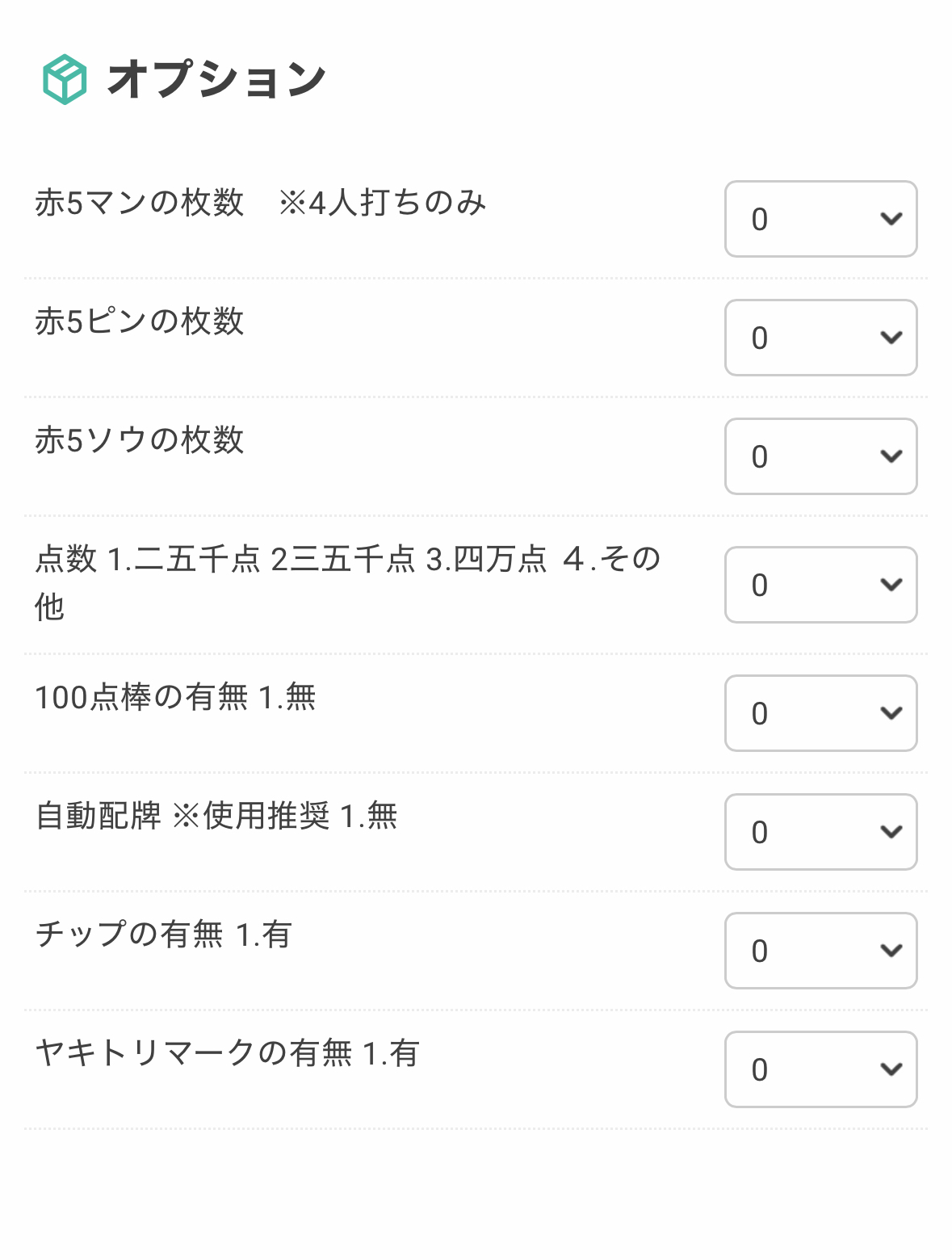The width and height of the screenshot is (952, 1260).
Task: Open the 自動配牌 dropdown
Action: pyautogui.click(x=820, y=832)
